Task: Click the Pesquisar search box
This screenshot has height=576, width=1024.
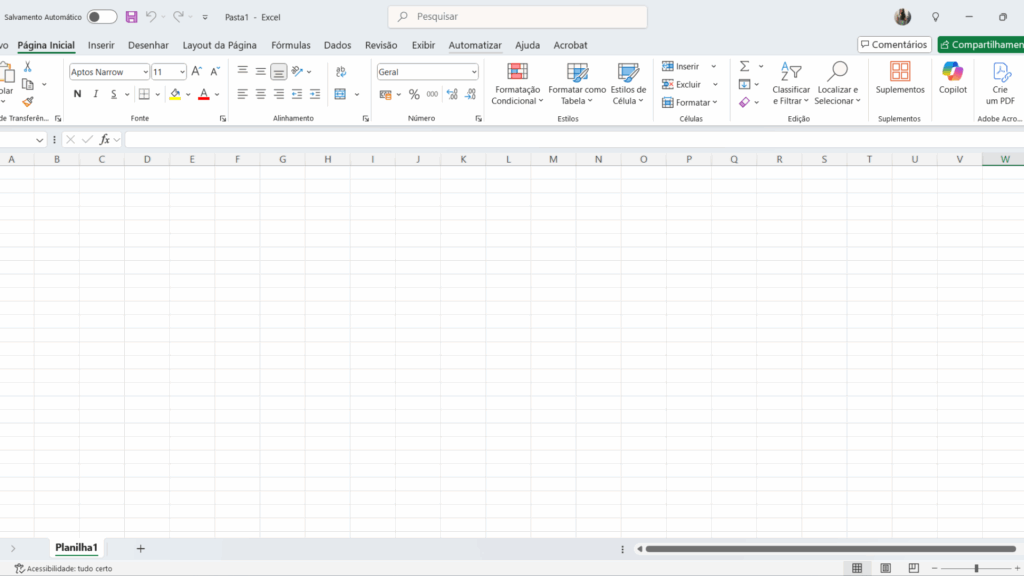Action: point(517,17)
